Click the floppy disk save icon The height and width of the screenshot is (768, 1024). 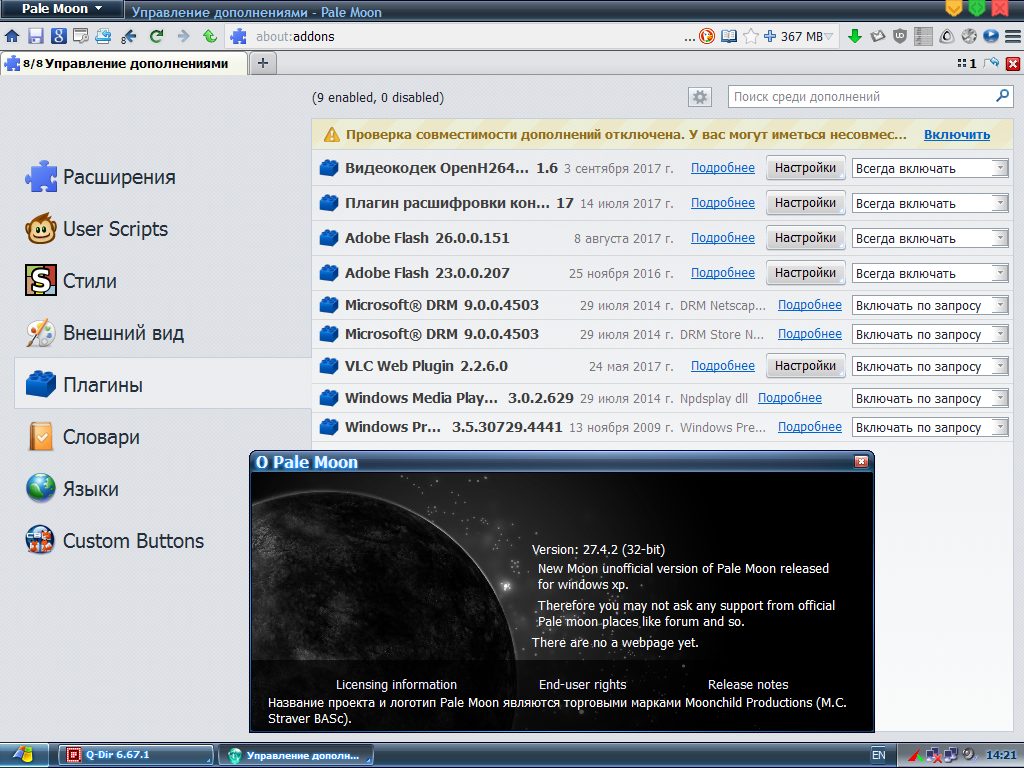pyautogui.click(x=35, y=36)
